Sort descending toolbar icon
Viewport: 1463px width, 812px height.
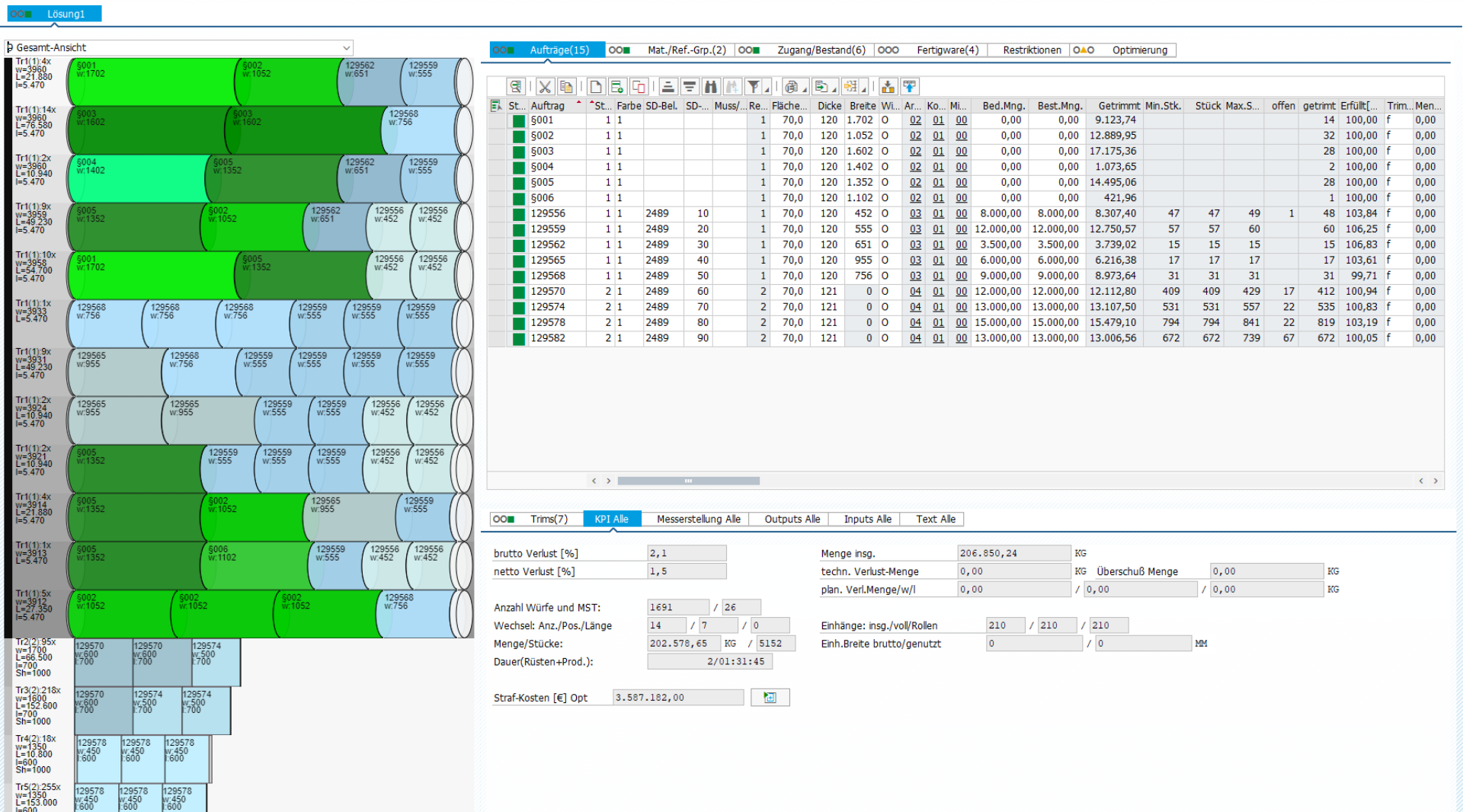coord(690,87)
